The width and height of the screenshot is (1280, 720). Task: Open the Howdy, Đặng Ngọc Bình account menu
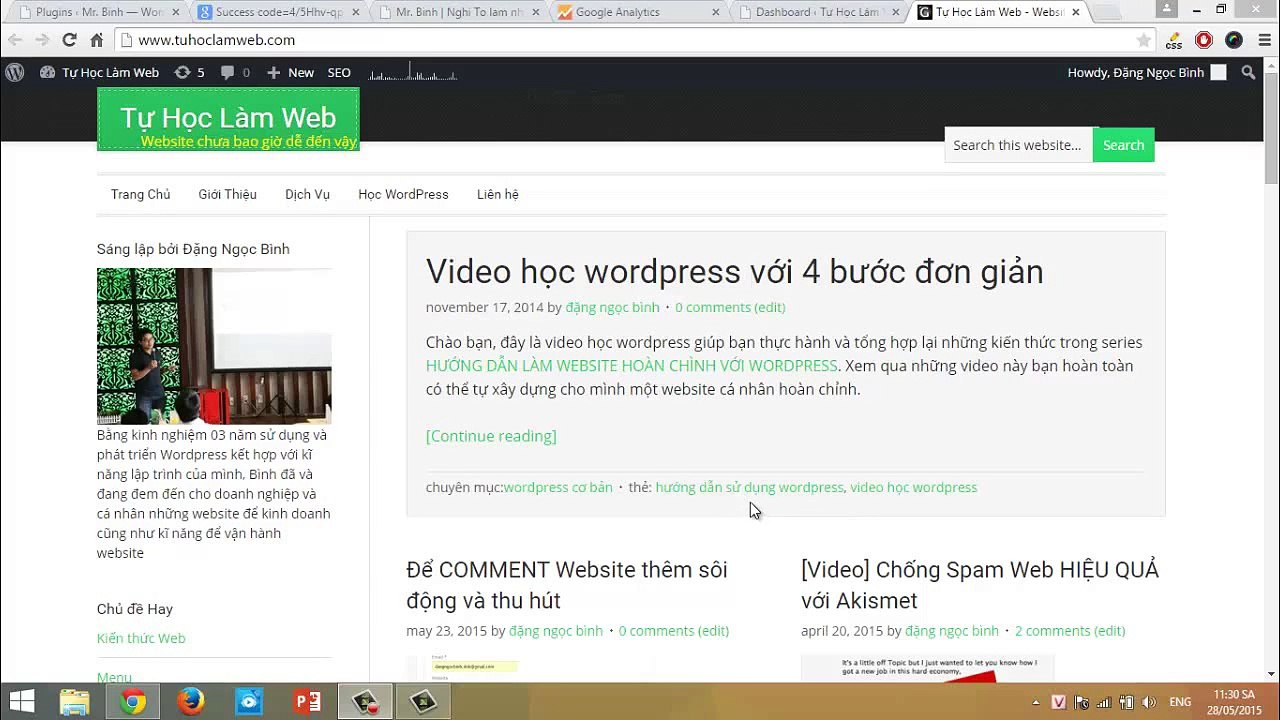pyautogui.click(x=1146, y=72)
